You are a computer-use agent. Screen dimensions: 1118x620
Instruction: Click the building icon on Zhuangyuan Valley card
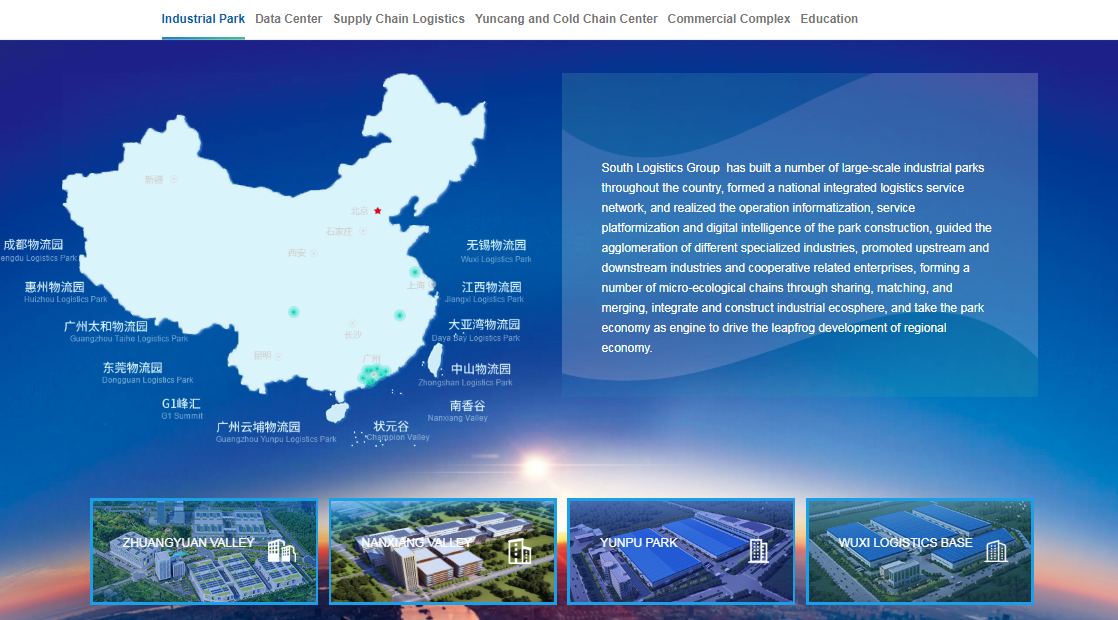(x=281, y=550)
